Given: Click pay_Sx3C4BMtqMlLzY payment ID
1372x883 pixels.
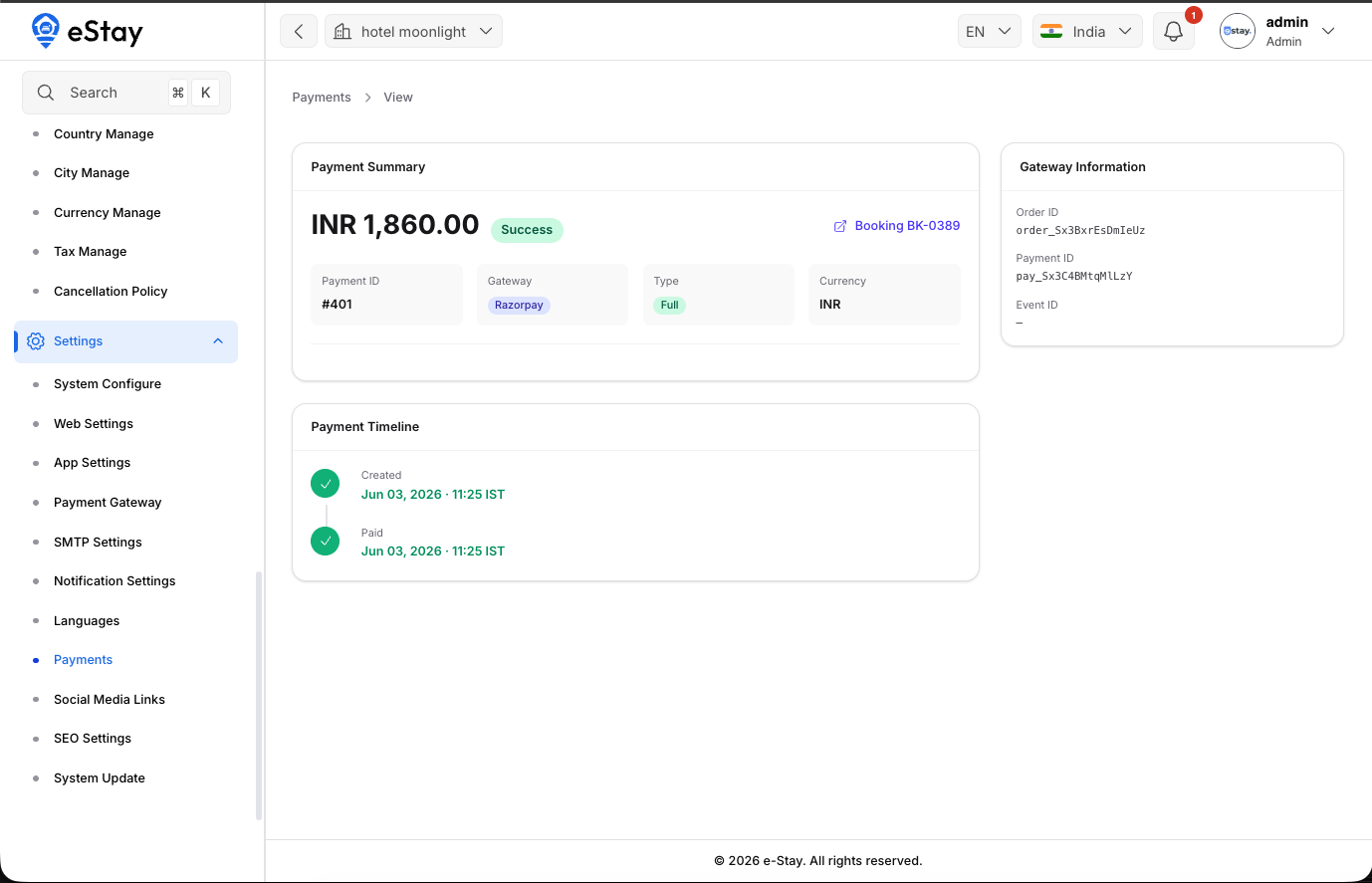Looking at the screenshot, I should coord(1074,277).
